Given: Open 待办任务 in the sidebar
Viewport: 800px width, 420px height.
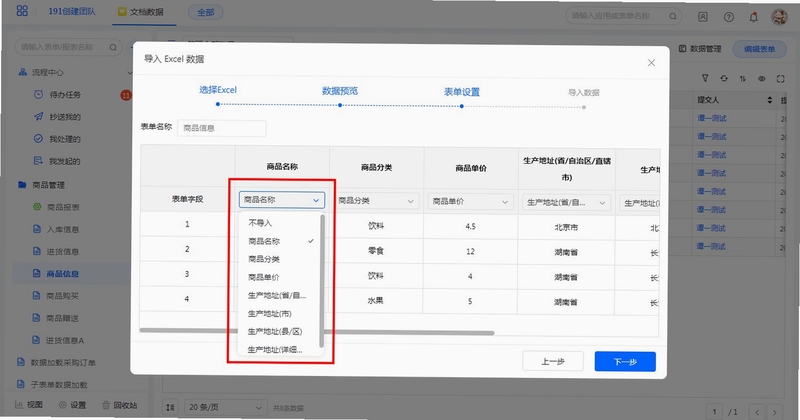Looking at the screenshot, I should pos(65,94).
